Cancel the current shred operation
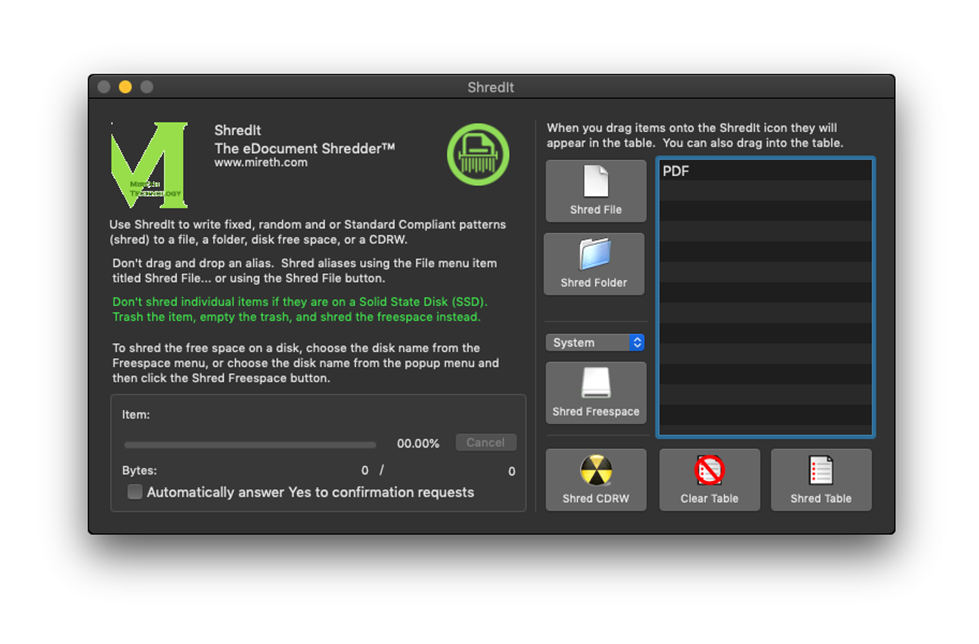The height and width of the screenshot is (644, 979). 486,442
